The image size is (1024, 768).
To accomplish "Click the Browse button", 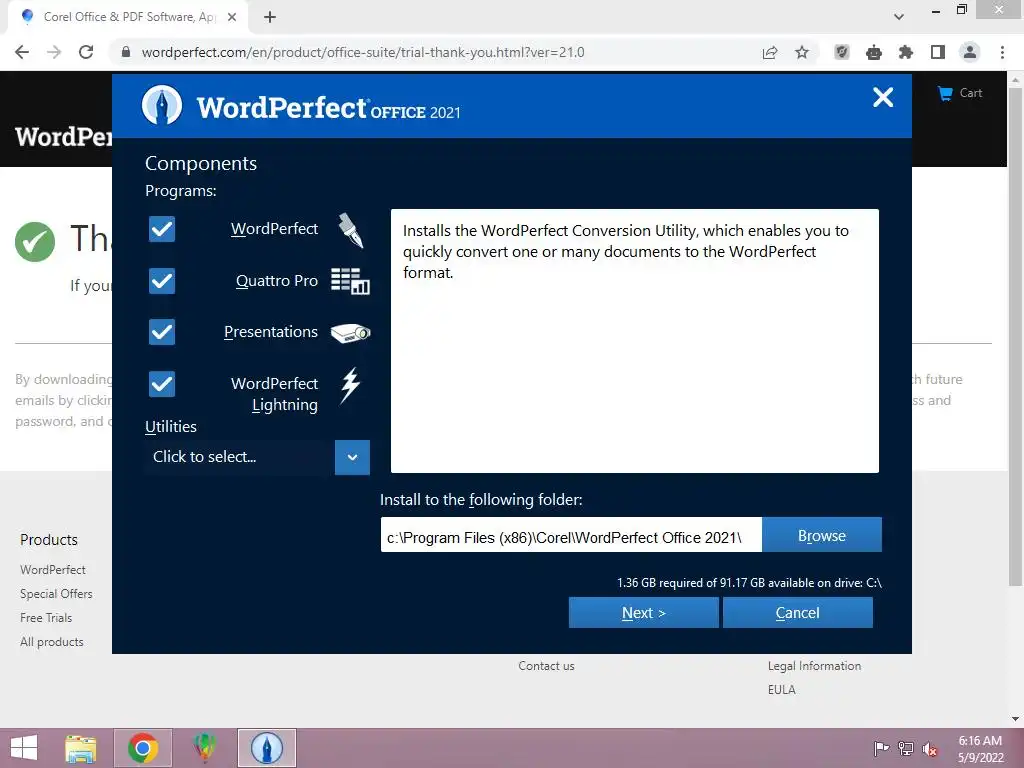I will coord(822,535).
